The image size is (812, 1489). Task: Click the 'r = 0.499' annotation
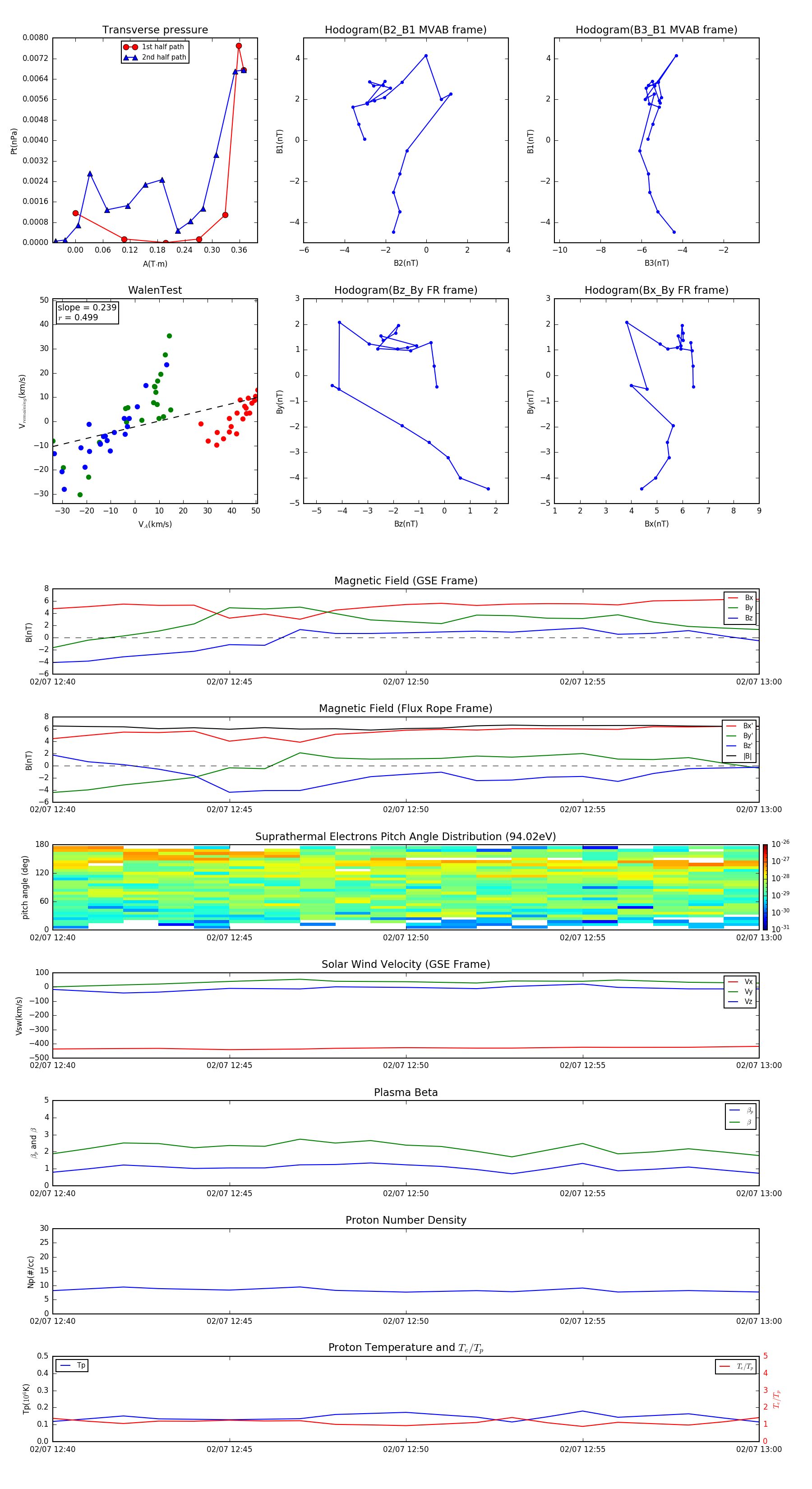tap(78, 317)
